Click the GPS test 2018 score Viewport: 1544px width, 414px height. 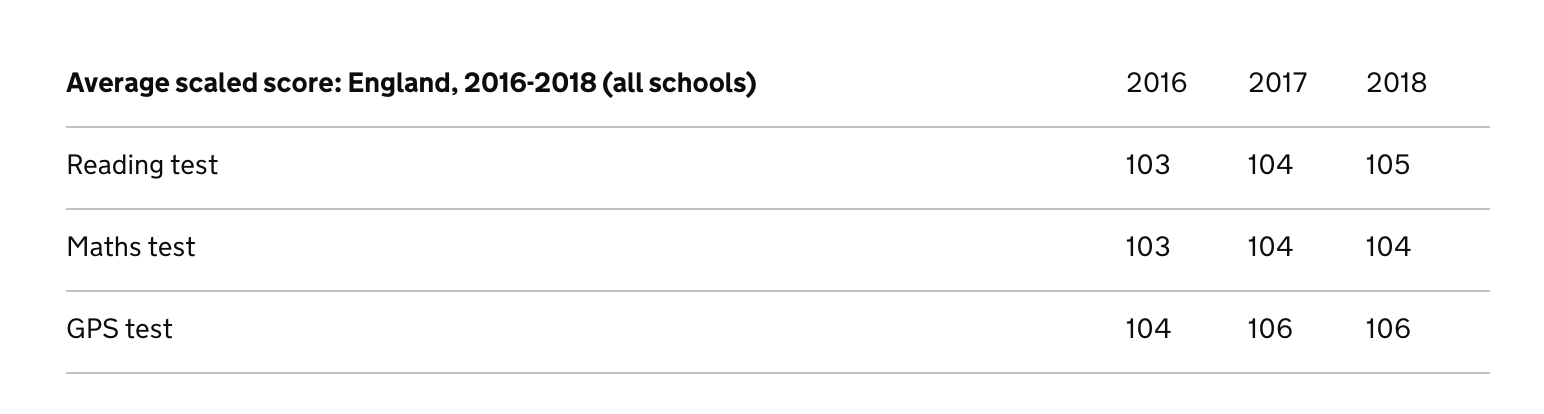tap(1388, 329)
